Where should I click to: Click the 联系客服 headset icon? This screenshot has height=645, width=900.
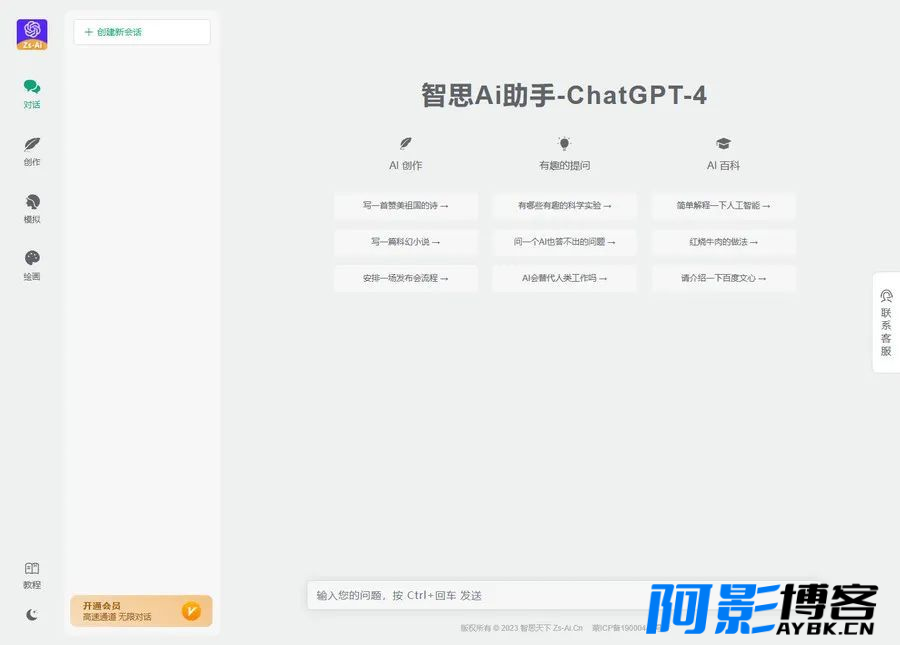pos(886,296)
